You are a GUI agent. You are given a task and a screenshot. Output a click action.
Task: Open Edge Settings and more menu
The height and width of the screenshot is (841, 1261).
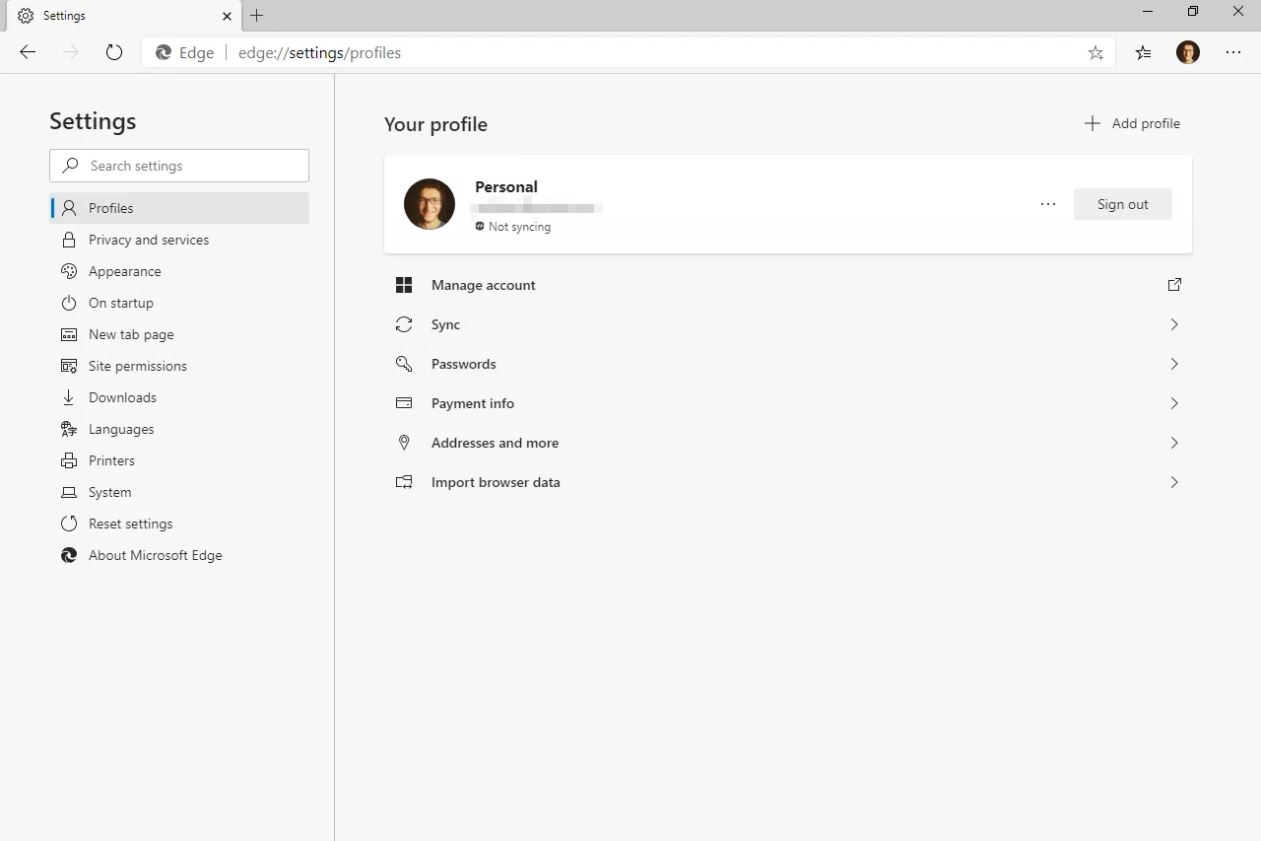(x=1233, y=53)
